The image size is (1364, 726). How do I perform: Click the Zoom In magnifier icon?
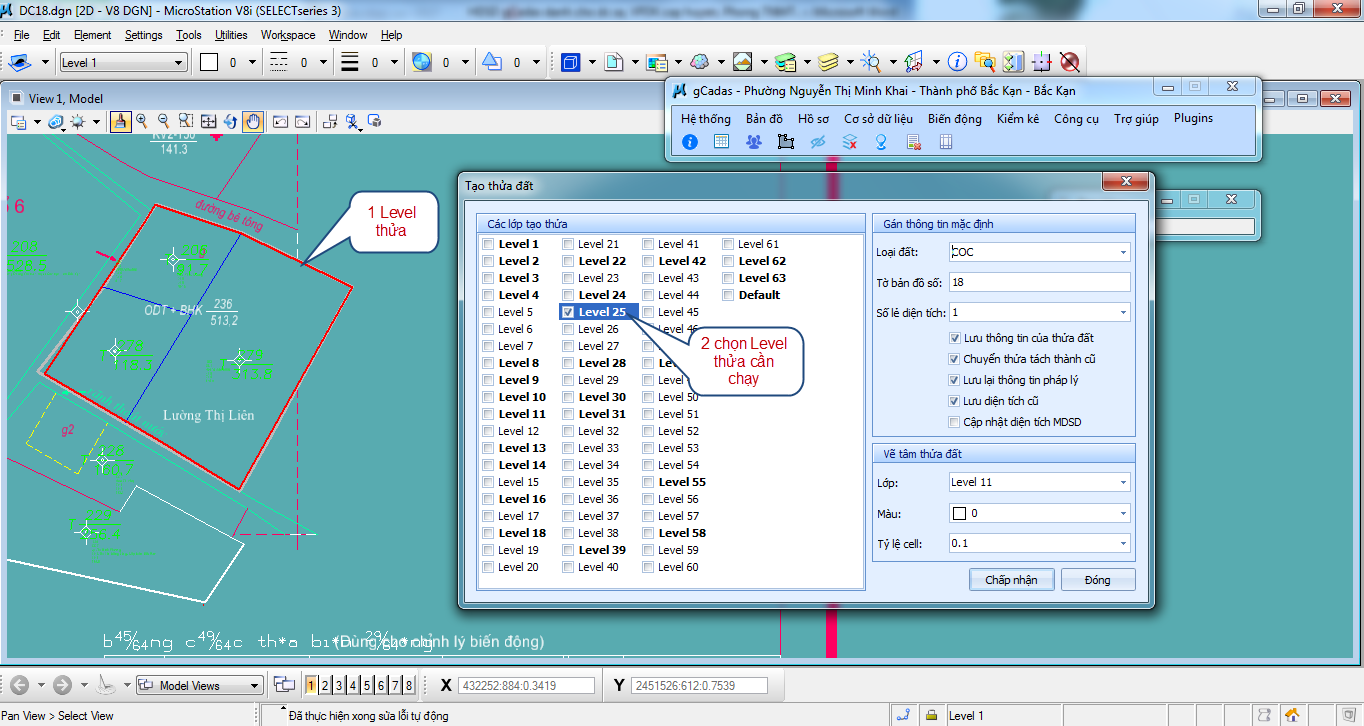point(142,122)
